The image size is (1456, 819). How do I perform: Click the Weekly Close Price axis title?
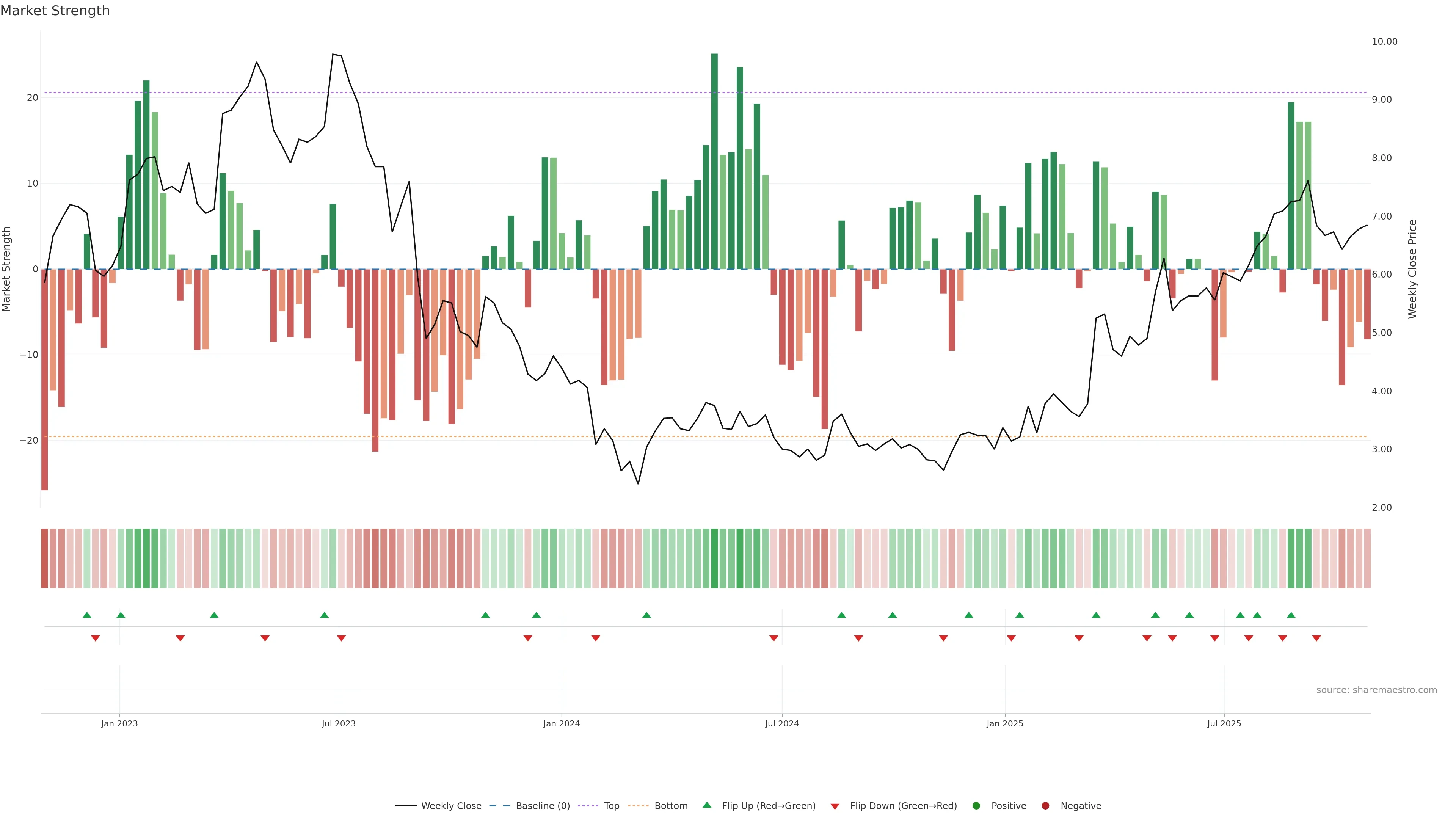tap(1412, 269)
